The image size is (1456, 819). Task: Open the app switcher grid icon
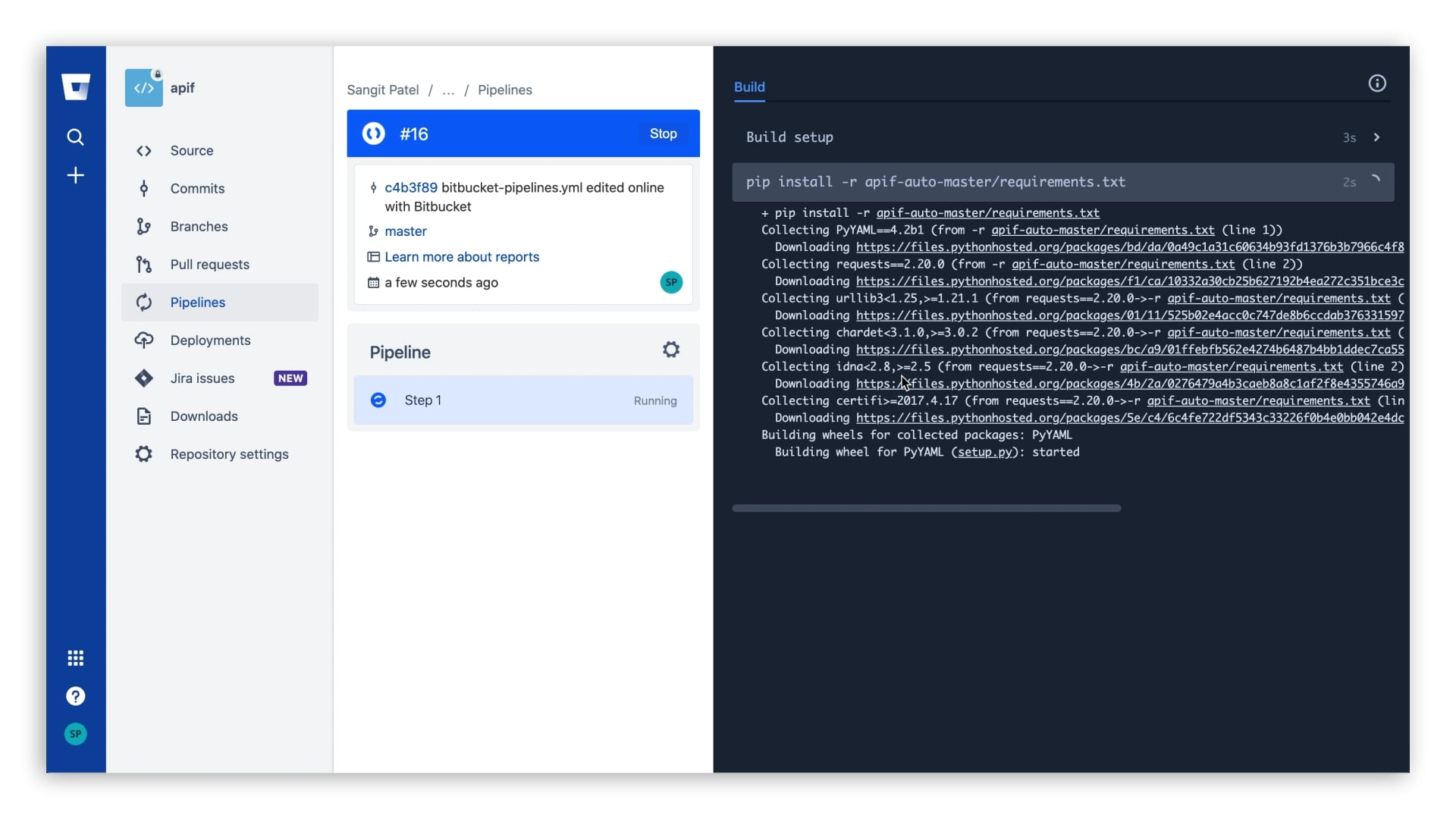(x=75, y=658)
